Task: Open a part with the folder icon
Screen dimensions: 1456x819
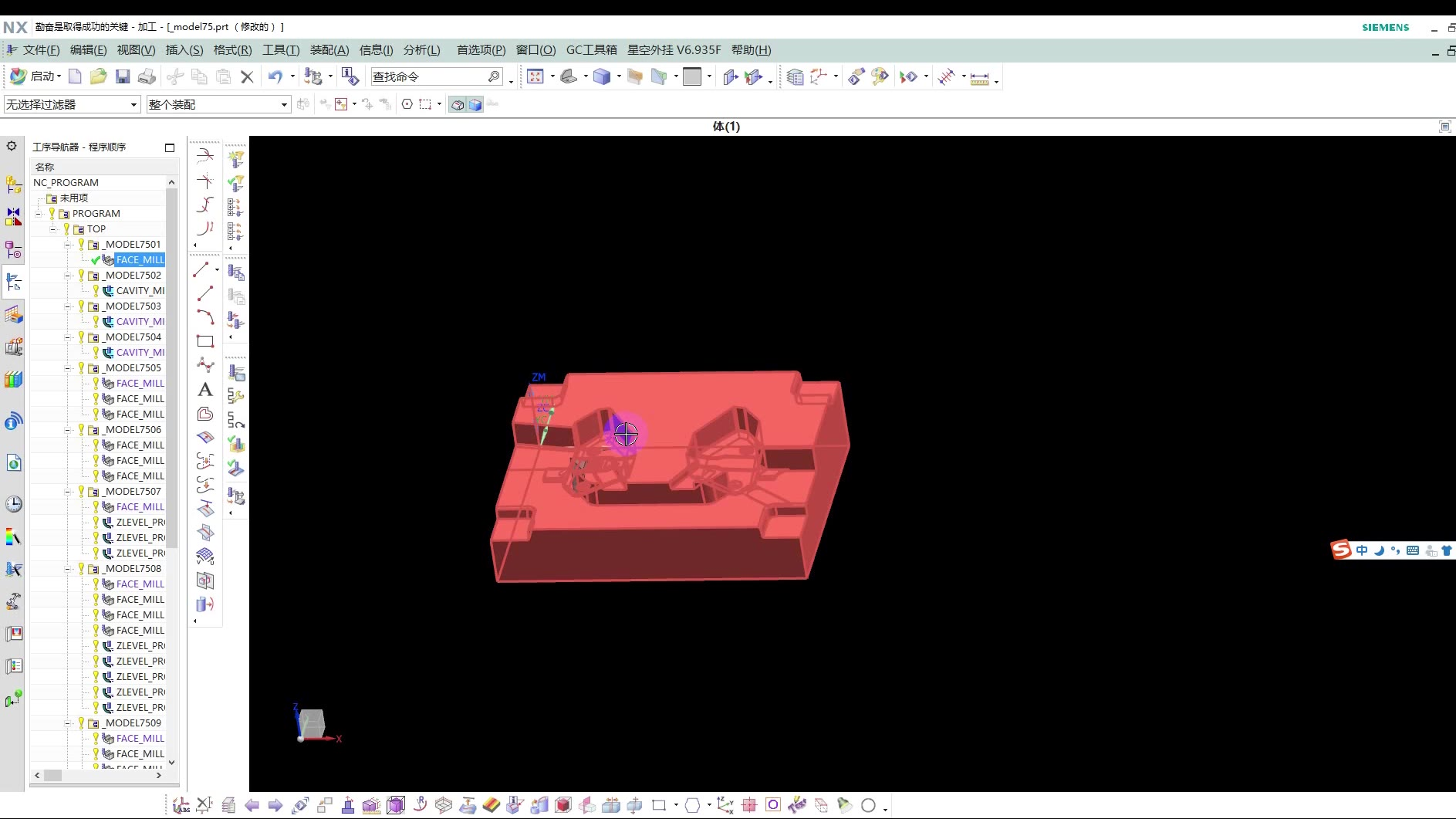Action: point(98,76)
